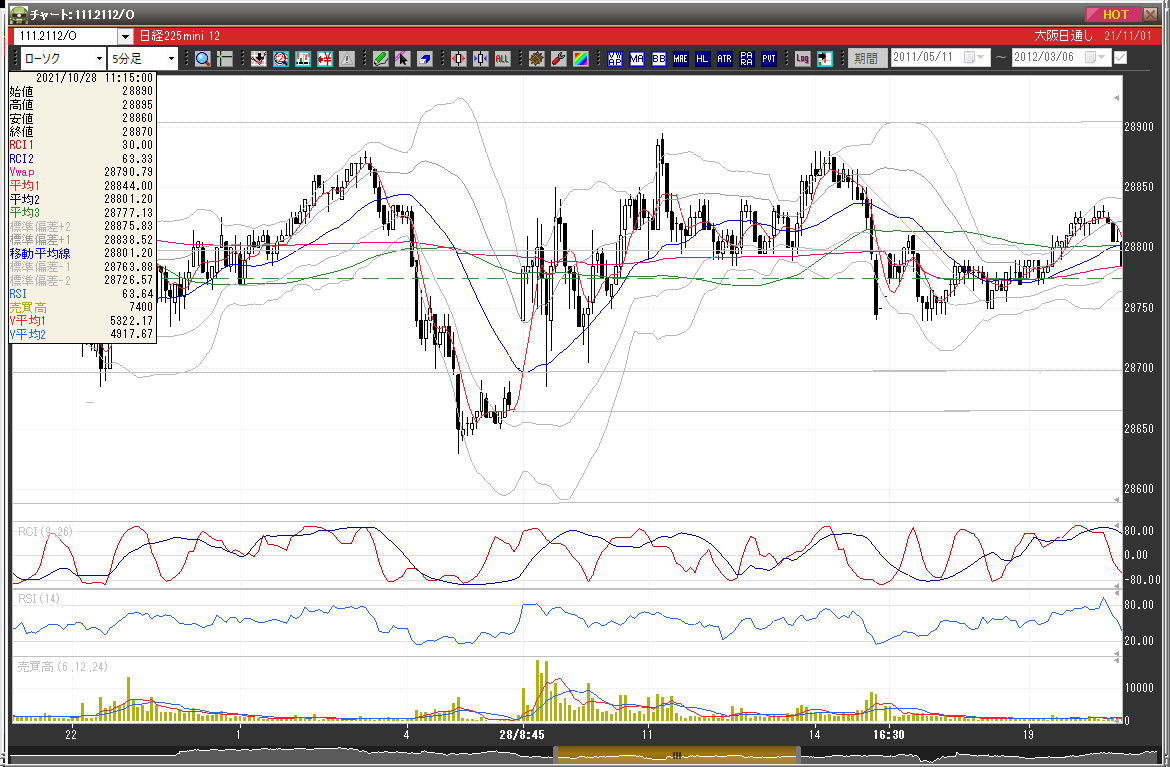Click the 28900 price axis label
Screen dimensions: 1170x767
1139,127
